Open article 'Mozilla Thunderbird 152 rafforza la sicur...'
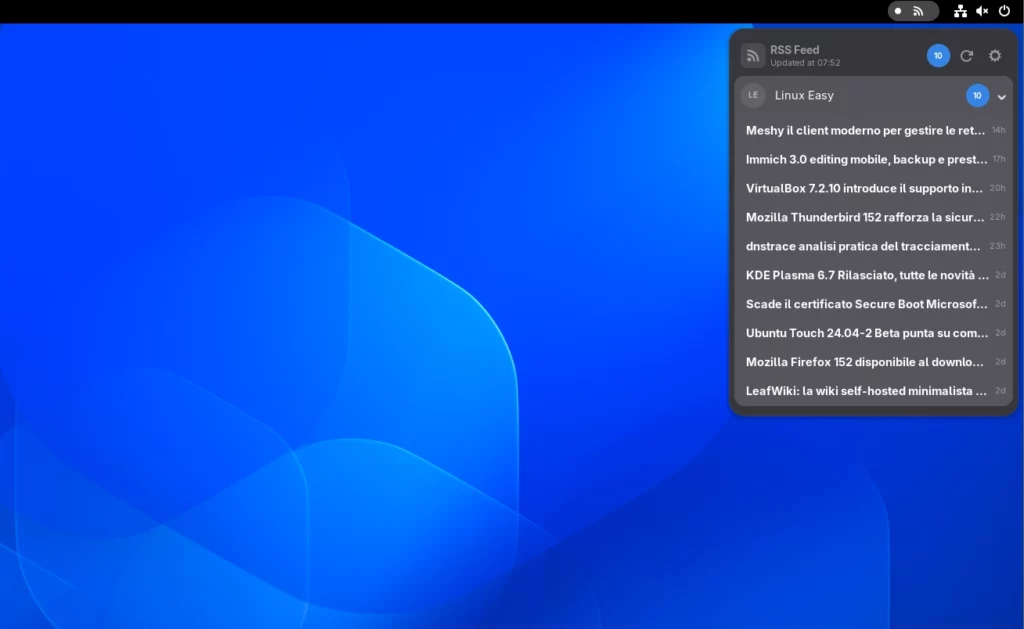Viewport: 1024px width, 629px height. [x=874, y=218]
